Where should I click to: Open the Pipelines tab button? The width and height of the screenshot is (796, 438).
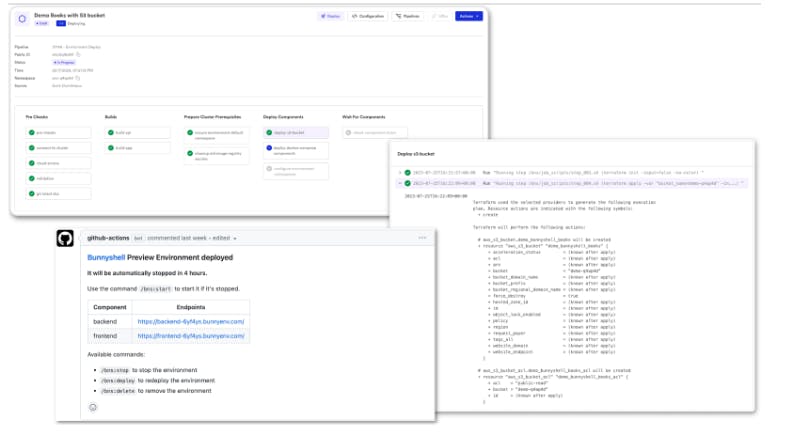[x=408, y=16]
